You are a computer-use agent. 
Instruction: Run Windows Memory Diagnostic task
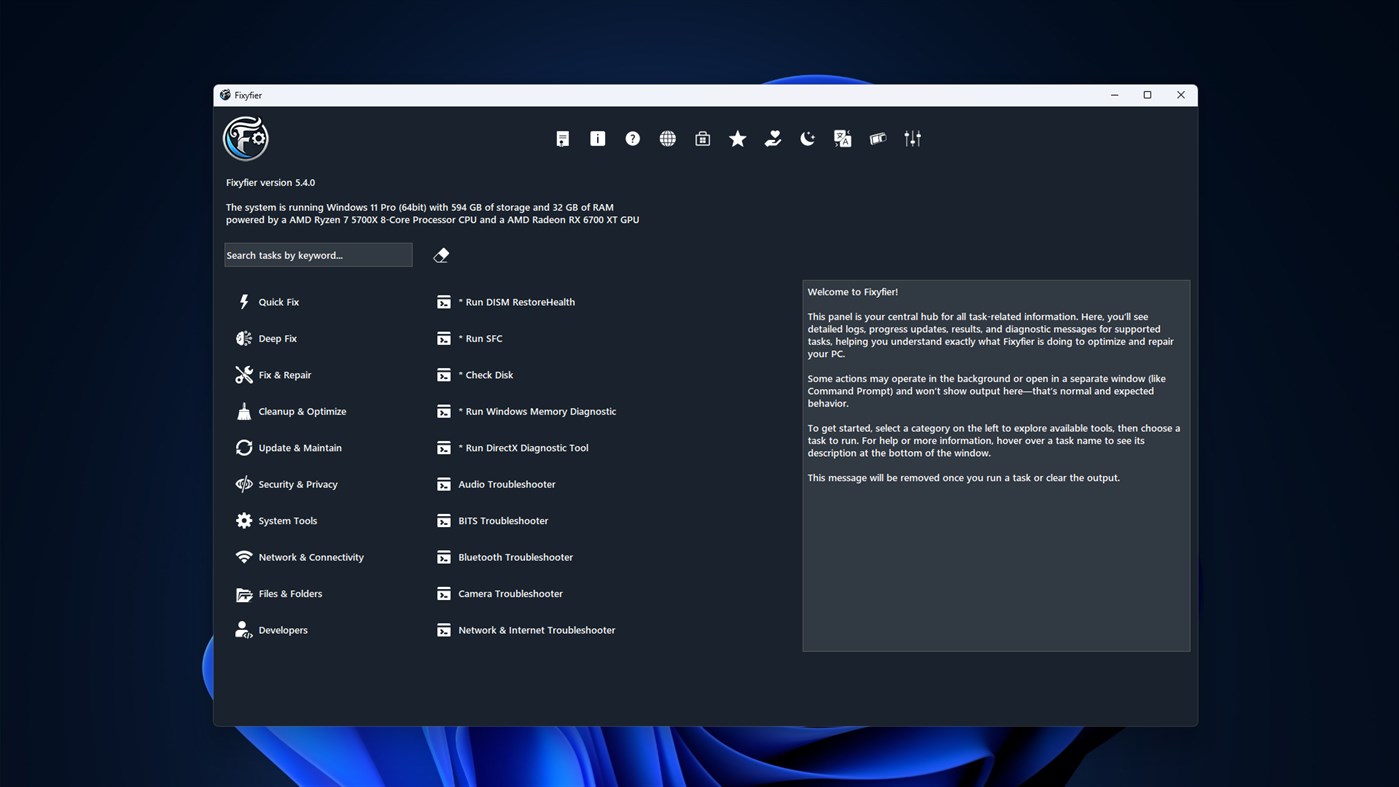coord(526,412)
